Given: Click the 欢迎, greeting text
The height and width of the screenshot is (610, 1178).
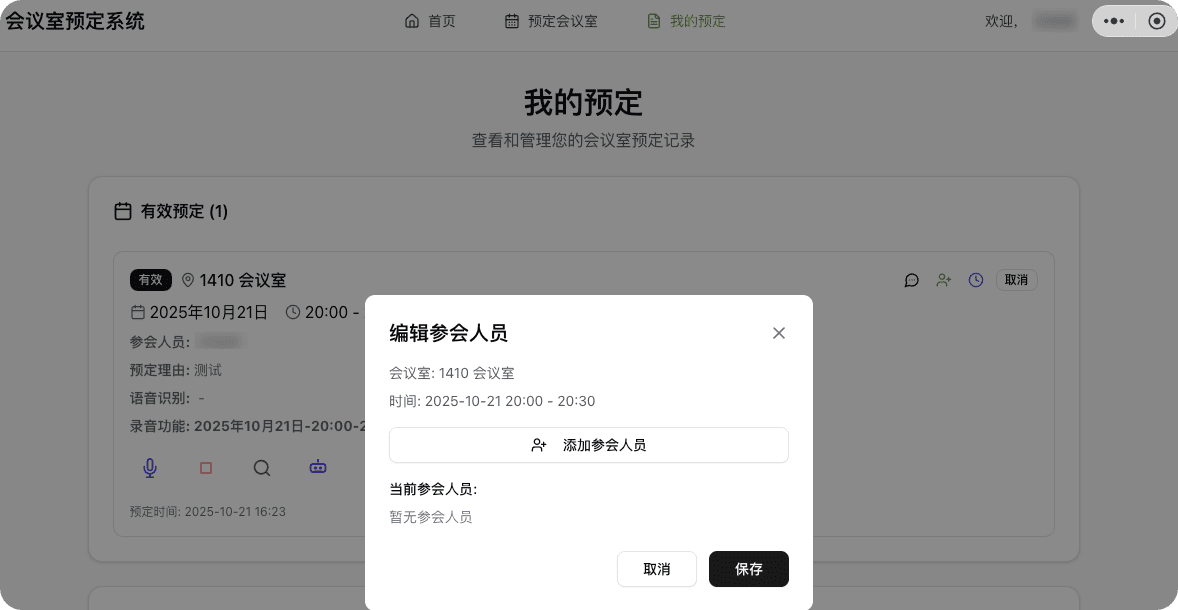Looking at the screenshot, I should 1002,21.
